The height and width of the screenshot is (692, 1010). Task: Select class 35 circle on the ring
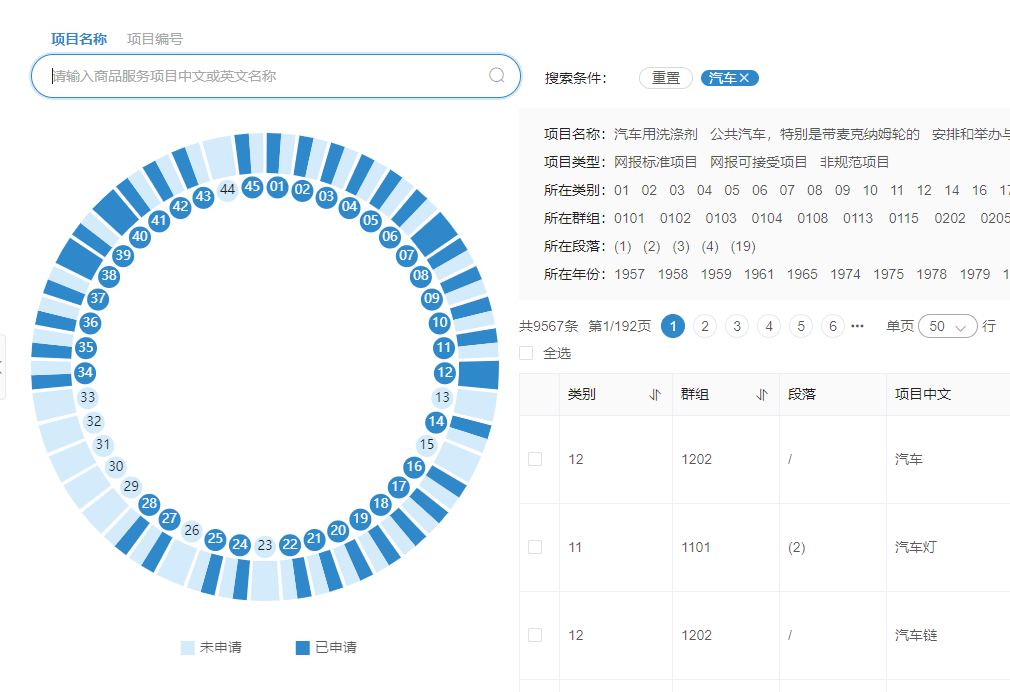click(86, 348)
